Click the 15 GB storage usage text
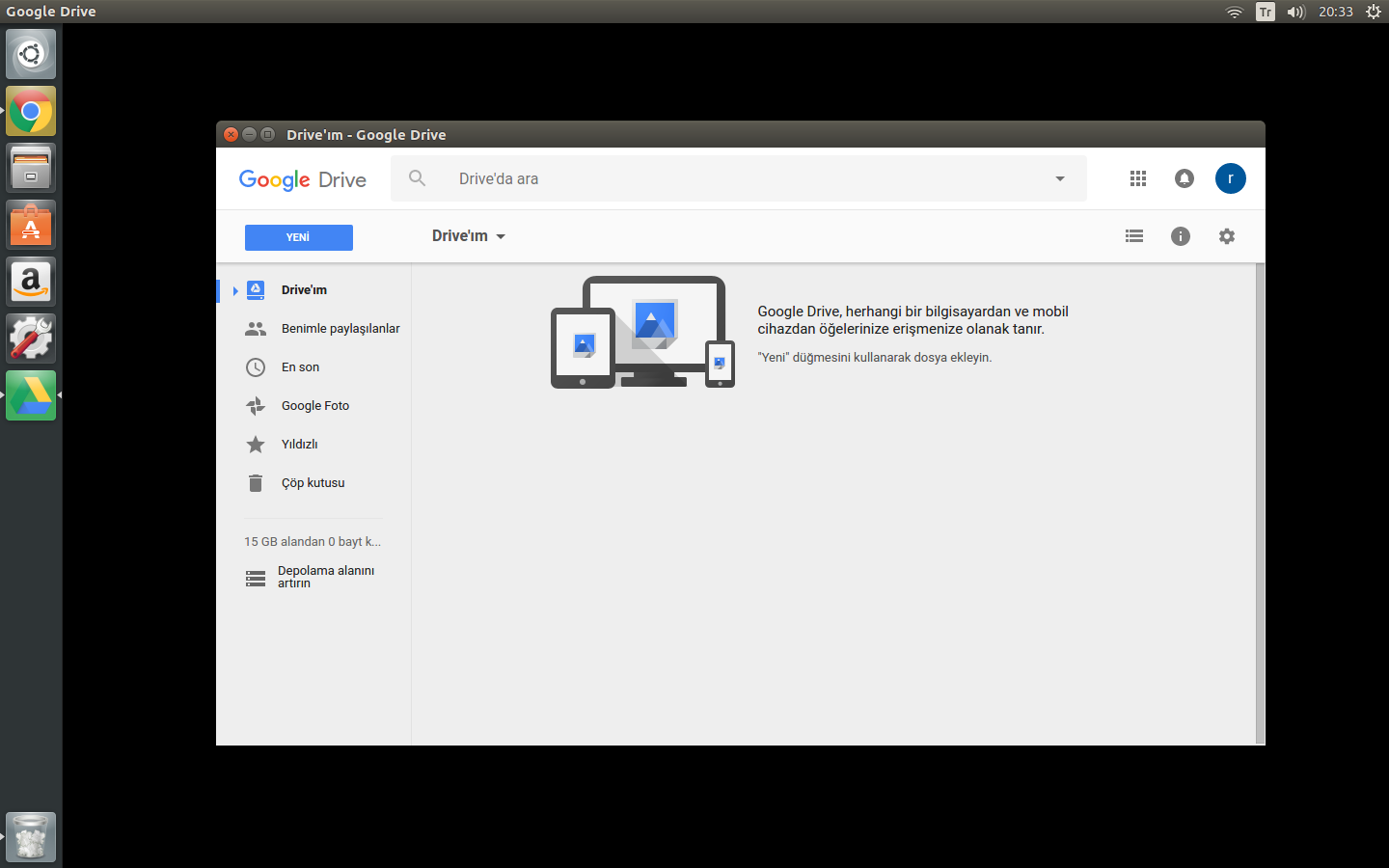The image size is (1389, 868). [x=313, y=542]
